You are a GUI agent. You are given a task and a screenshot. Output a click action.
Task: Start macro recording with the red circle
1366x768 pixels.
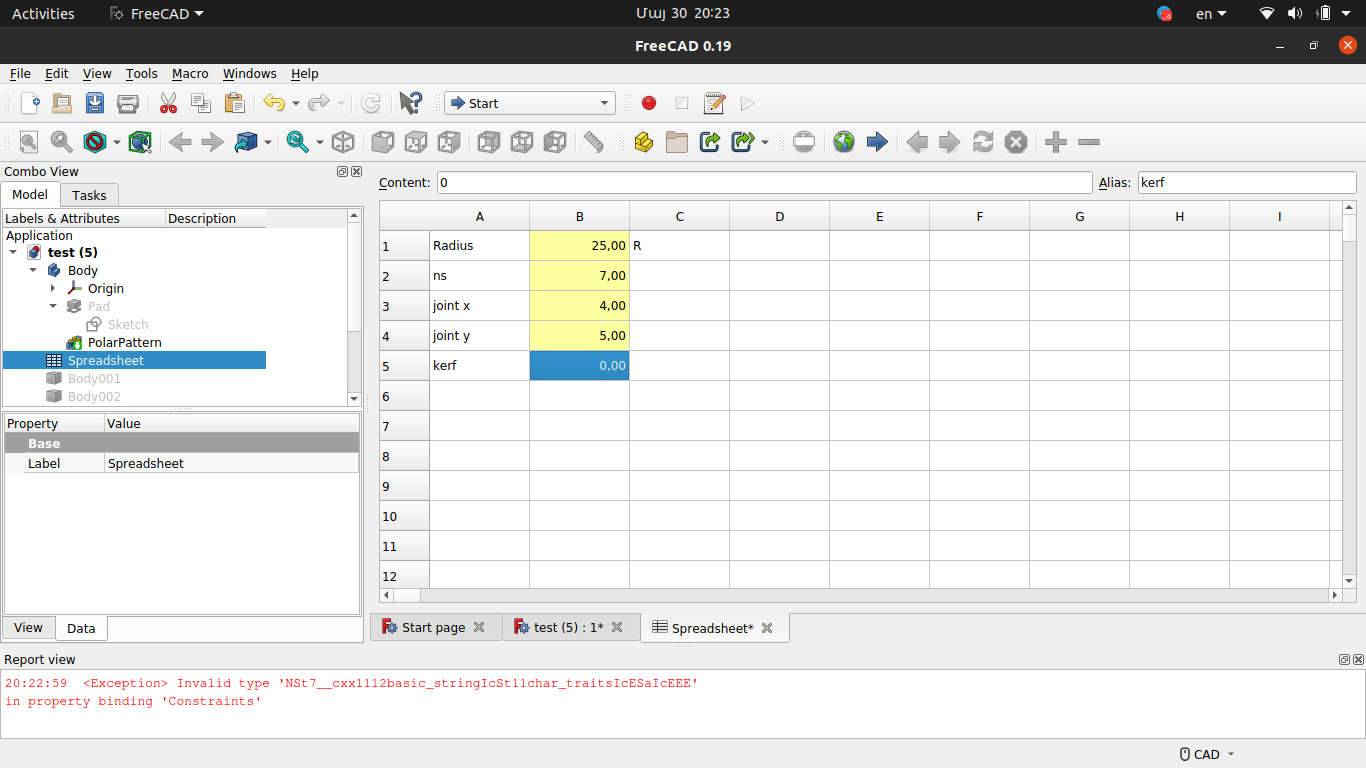coord(649,103)
